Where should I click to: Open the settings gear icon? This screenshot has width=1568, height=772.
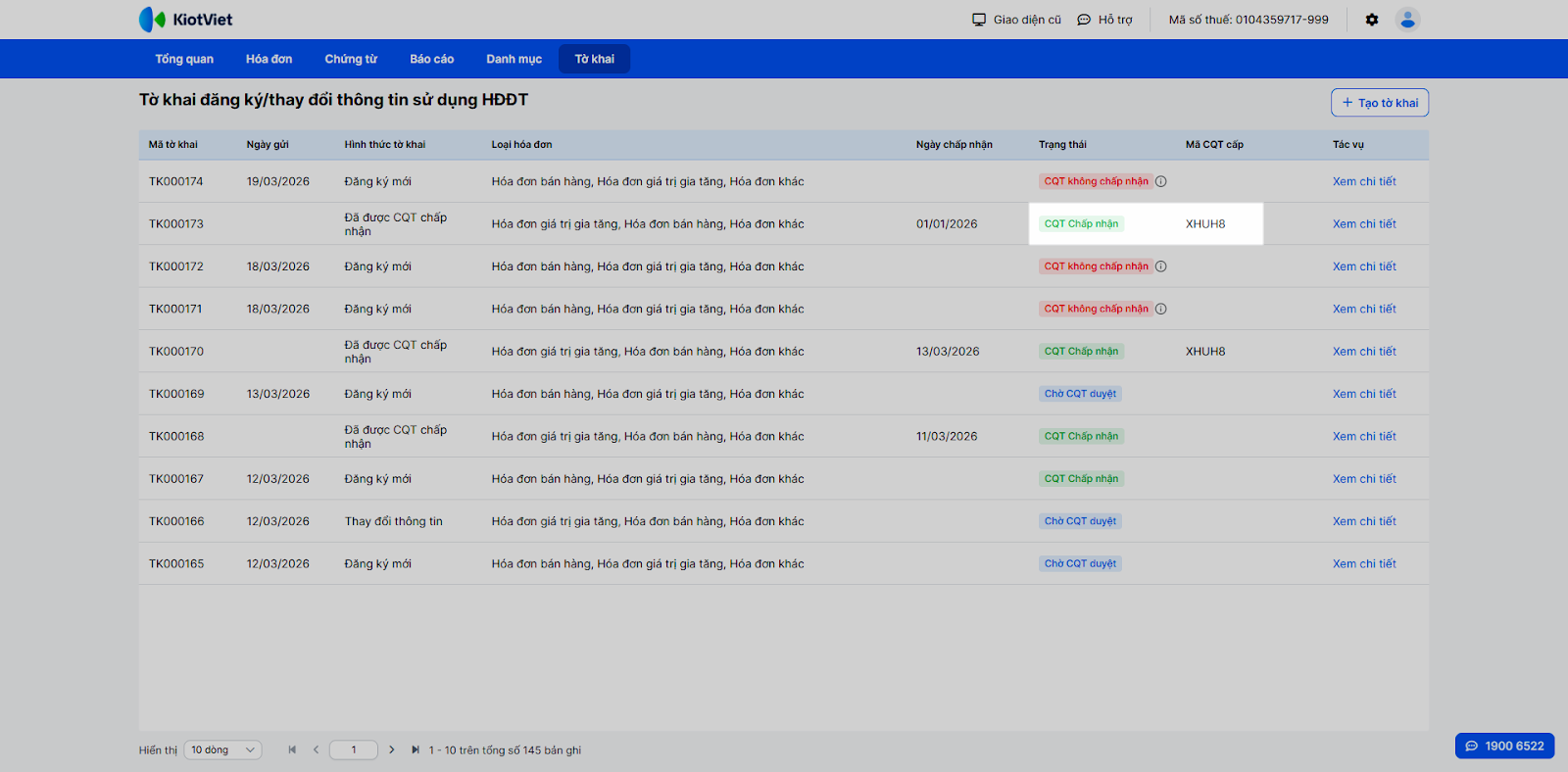click(1372, 20)
